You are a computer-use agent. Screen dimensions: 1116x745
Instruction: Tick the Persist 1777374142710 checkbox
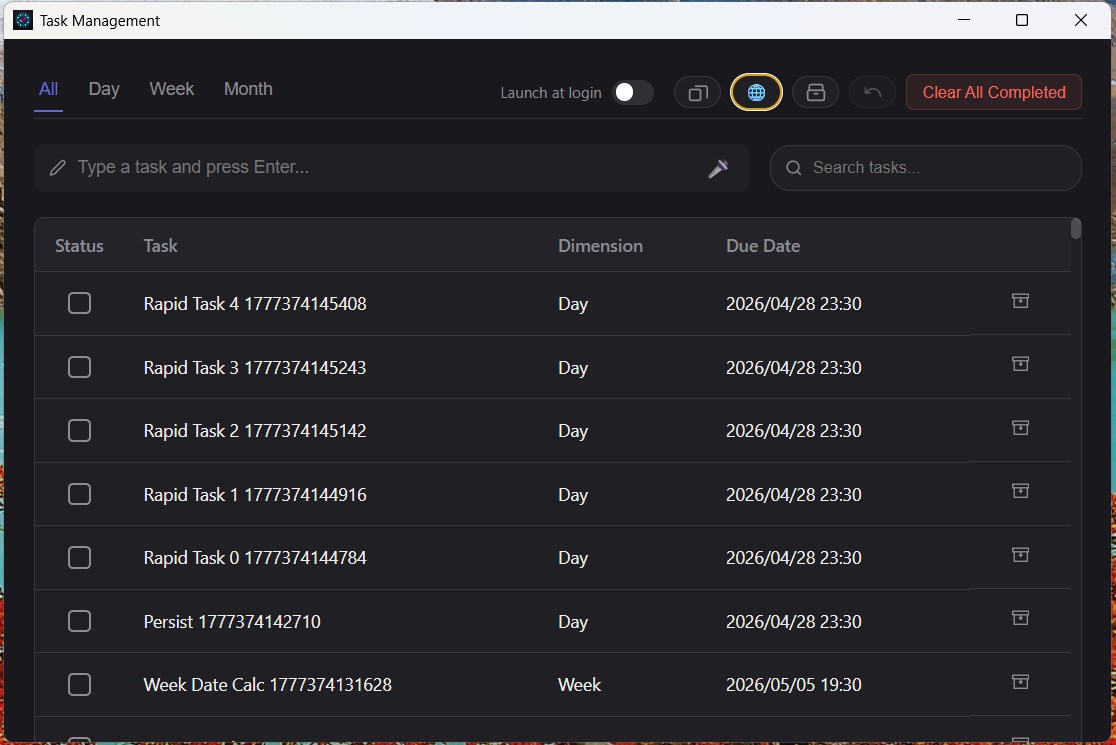point(79,621)
